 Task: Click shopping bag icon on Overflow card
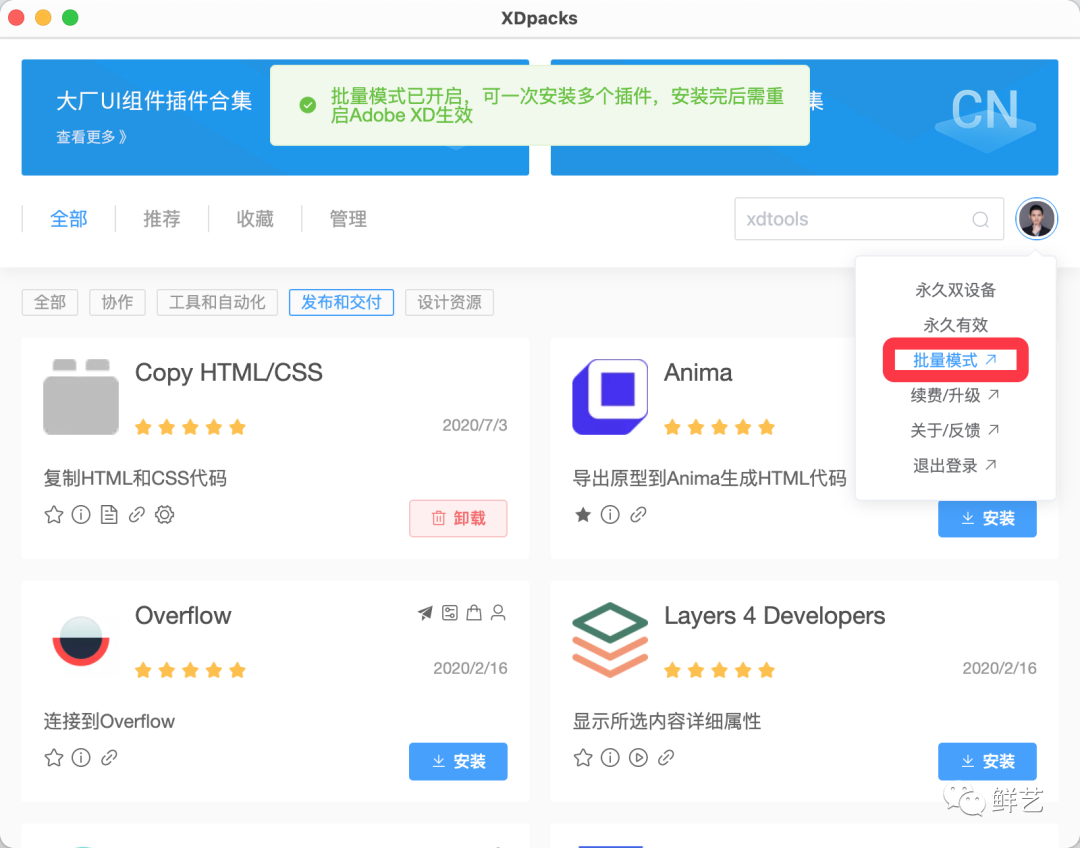(474, 612)
